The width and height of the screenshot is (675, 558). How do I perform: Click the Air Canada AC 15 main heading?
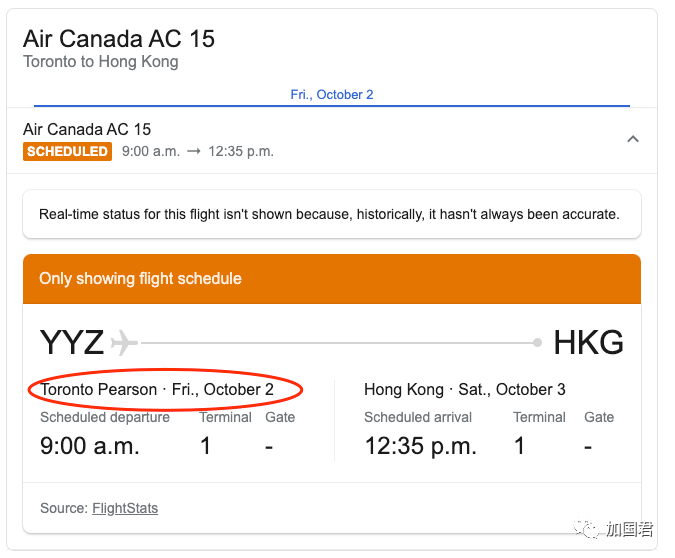tap(119, 39)
